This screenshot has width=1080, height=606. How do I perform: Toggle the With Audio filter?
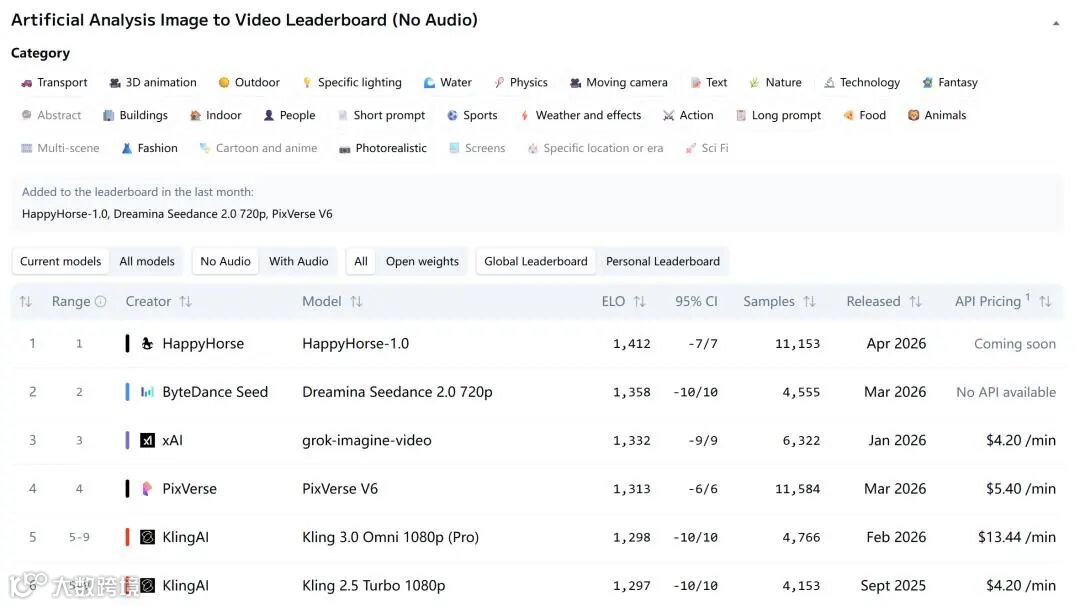click(298, 262)
